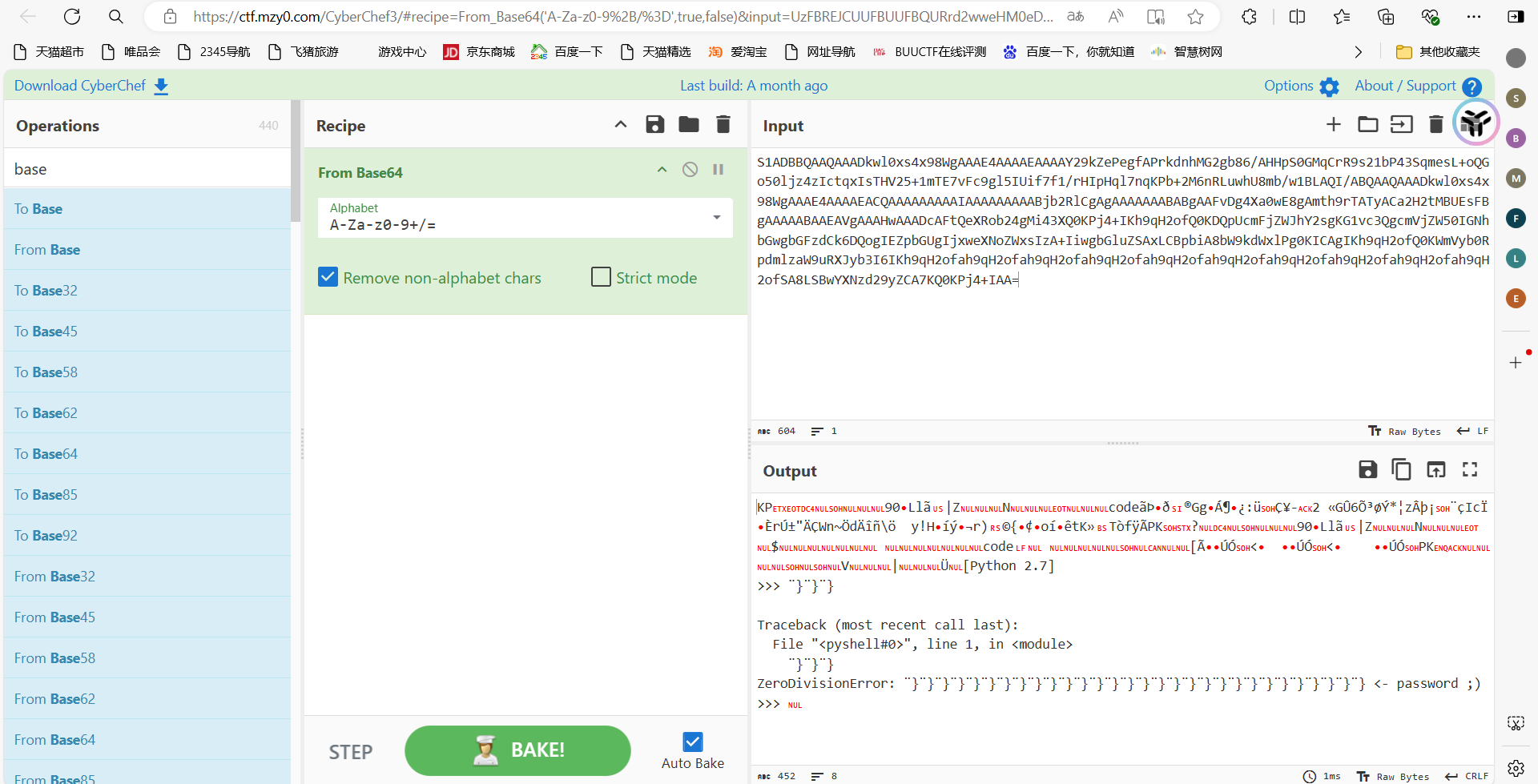Save the current recipe
The height and width of the screenshot is (784, 1538).
tap(655, 124)
